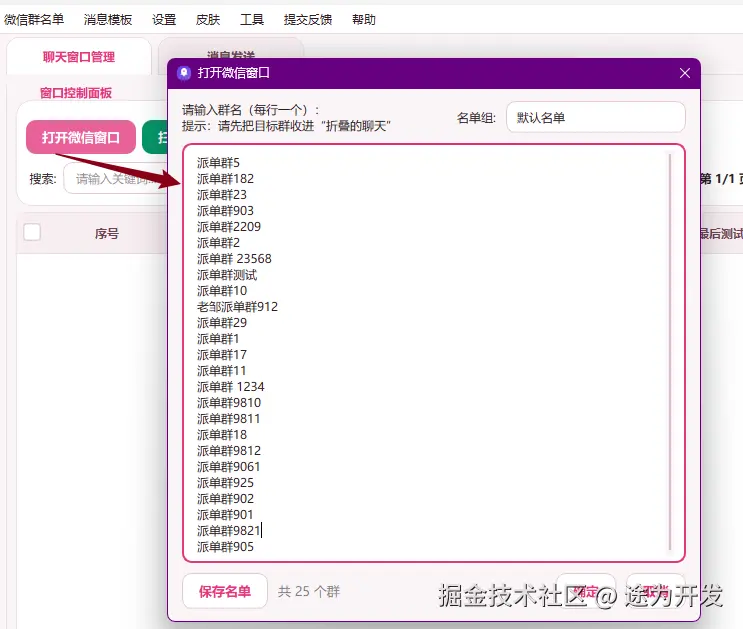Click the 共 25 个群 count label

[308, 592]
